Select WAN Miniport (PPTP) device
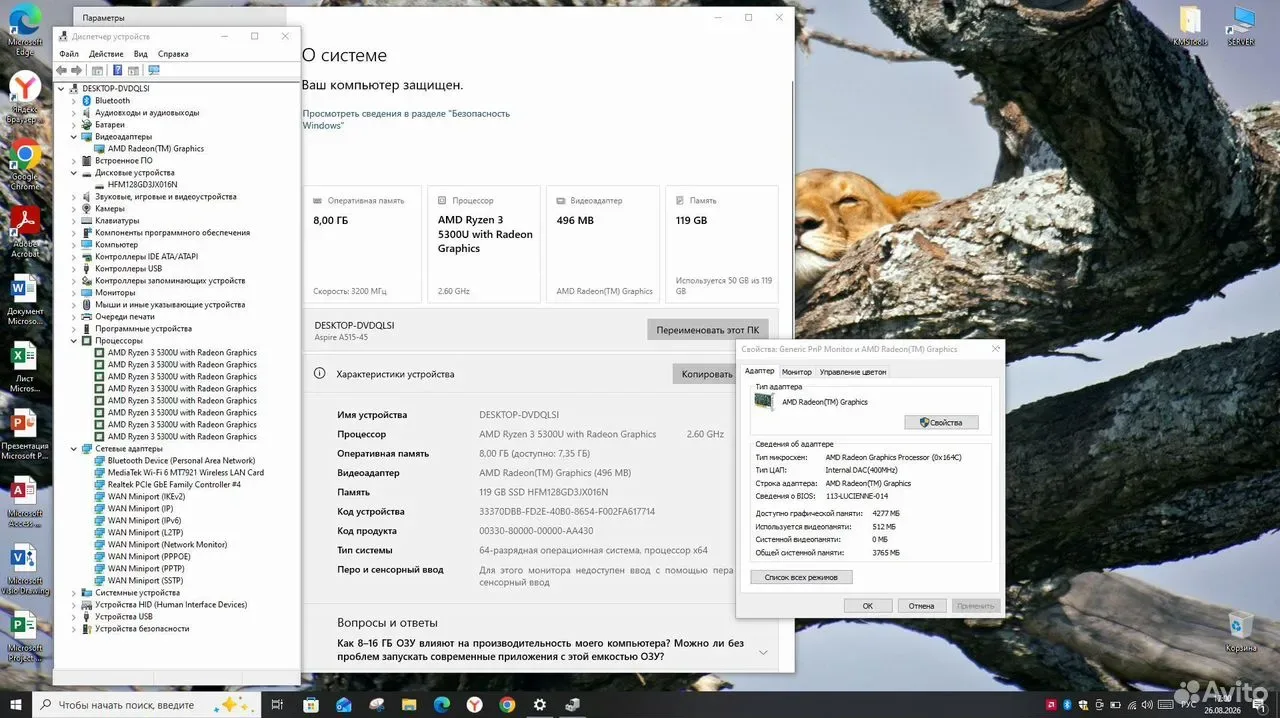This screenshot has height=718, width=1280. (146, 568)
